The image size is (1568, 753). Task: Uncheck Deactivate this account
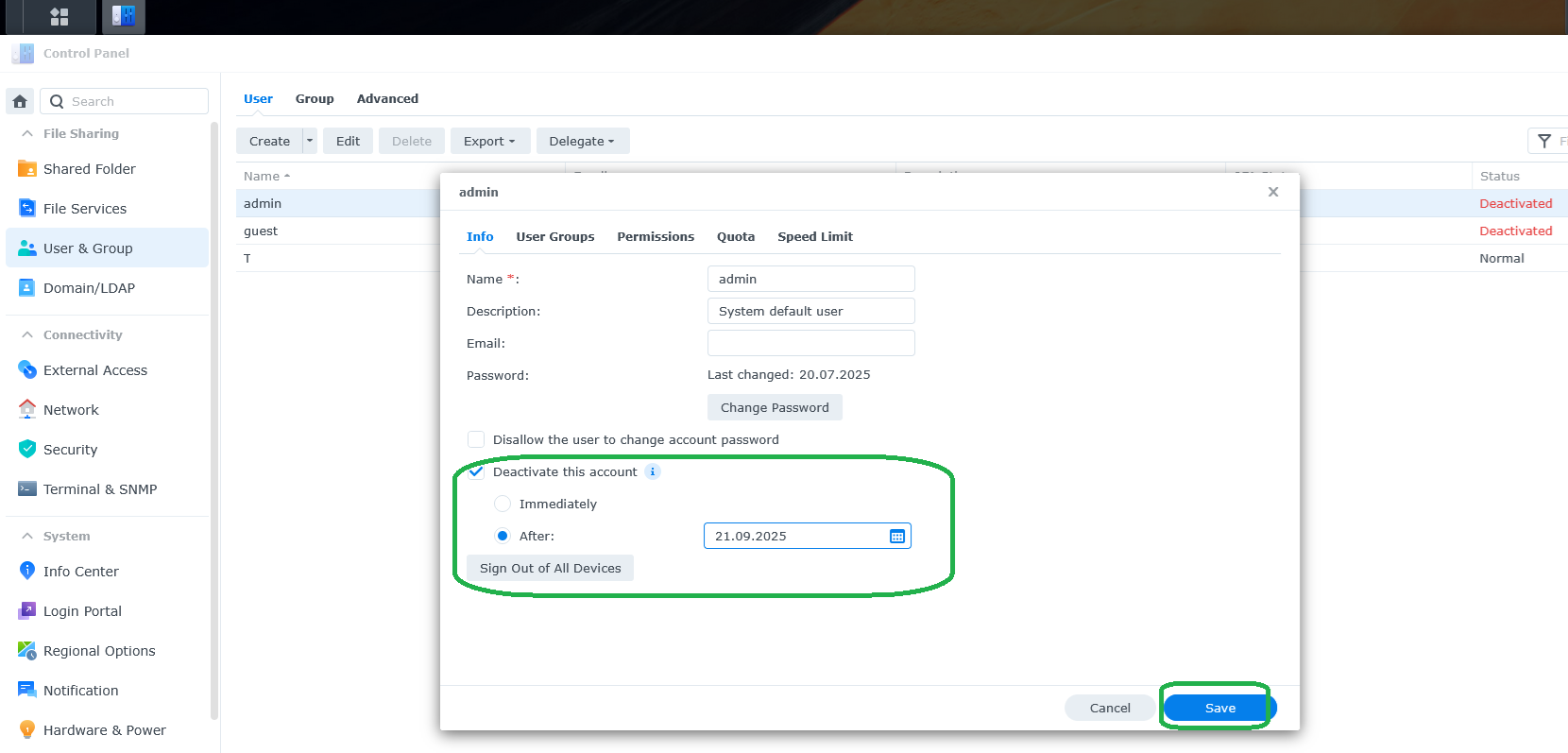[x=476, y=471]
